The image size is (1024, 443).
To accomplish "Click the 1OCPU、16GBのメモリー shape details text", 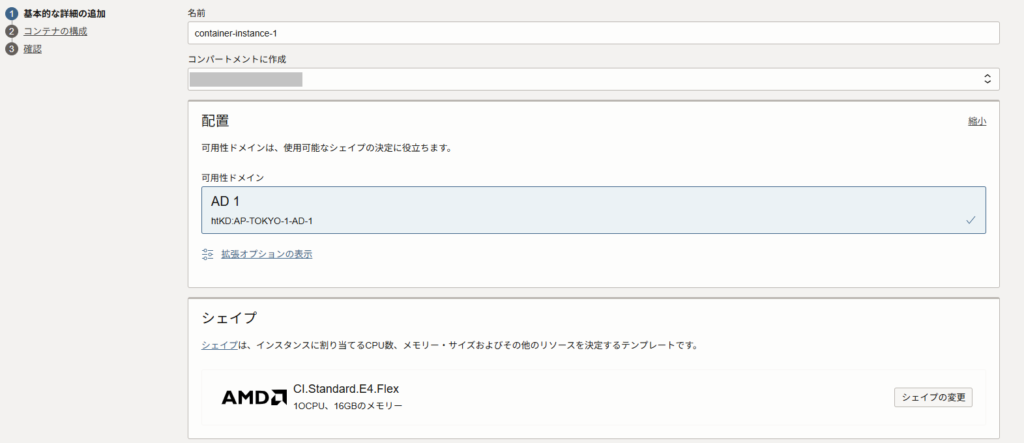I will pos(348,406).
